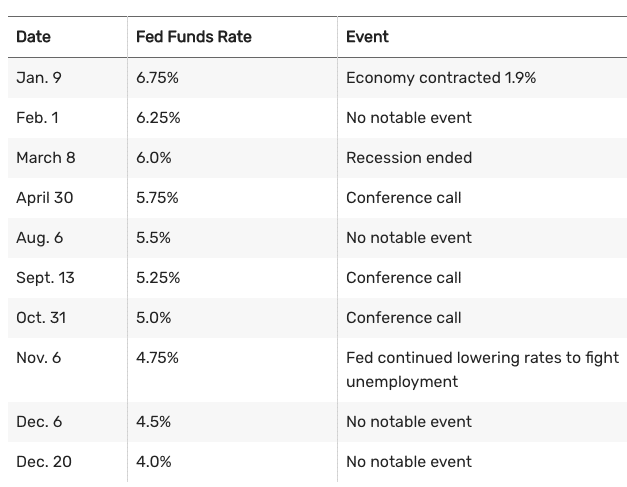Select the Jan. 9 date cell

point(37,77)
